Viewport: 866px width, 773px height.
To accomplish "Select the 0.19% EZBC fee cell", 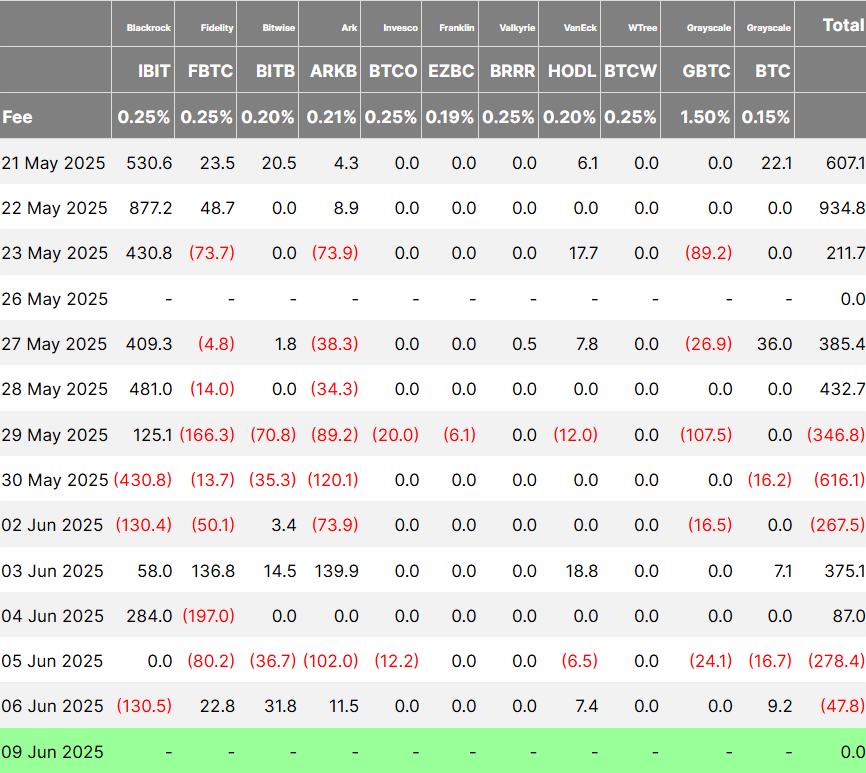I will [x=449, y=117].
